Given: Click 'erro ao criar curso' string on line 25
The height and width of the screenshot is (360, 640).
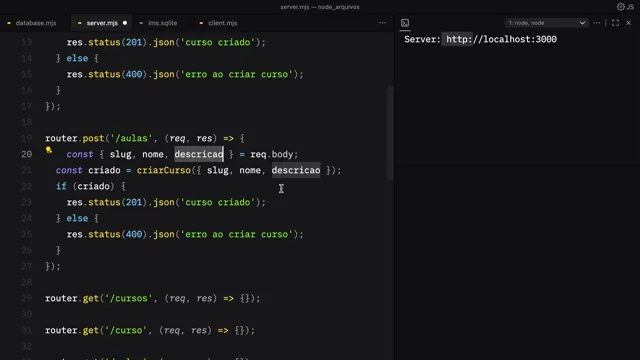Looking at the screenshot, I should pos(237,234).
